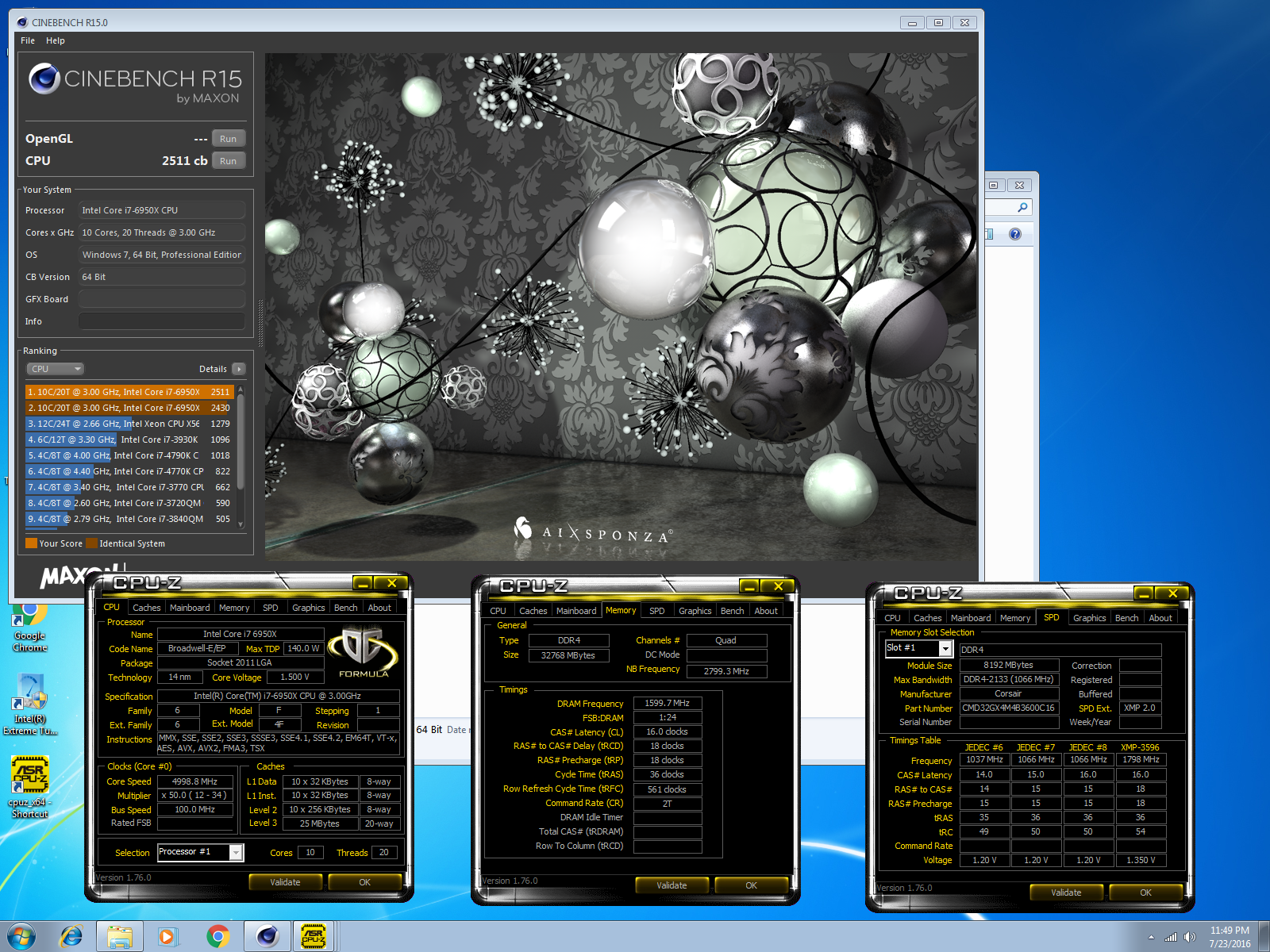Click OK in the middle CPU-Z window
The width and height of the screenshot is (1270, 952).
(752, 885)
